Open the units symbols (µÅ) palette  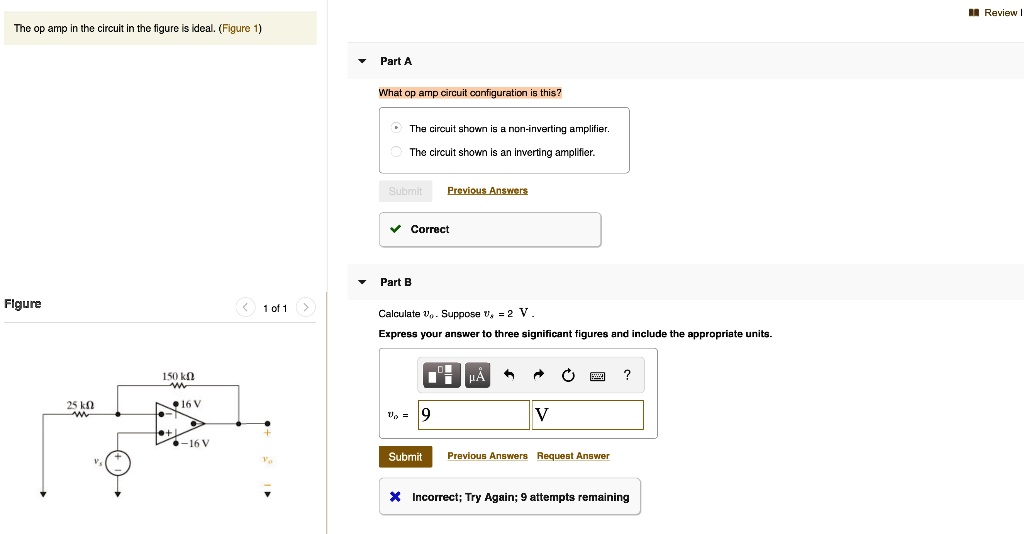(x=475, y=375)
